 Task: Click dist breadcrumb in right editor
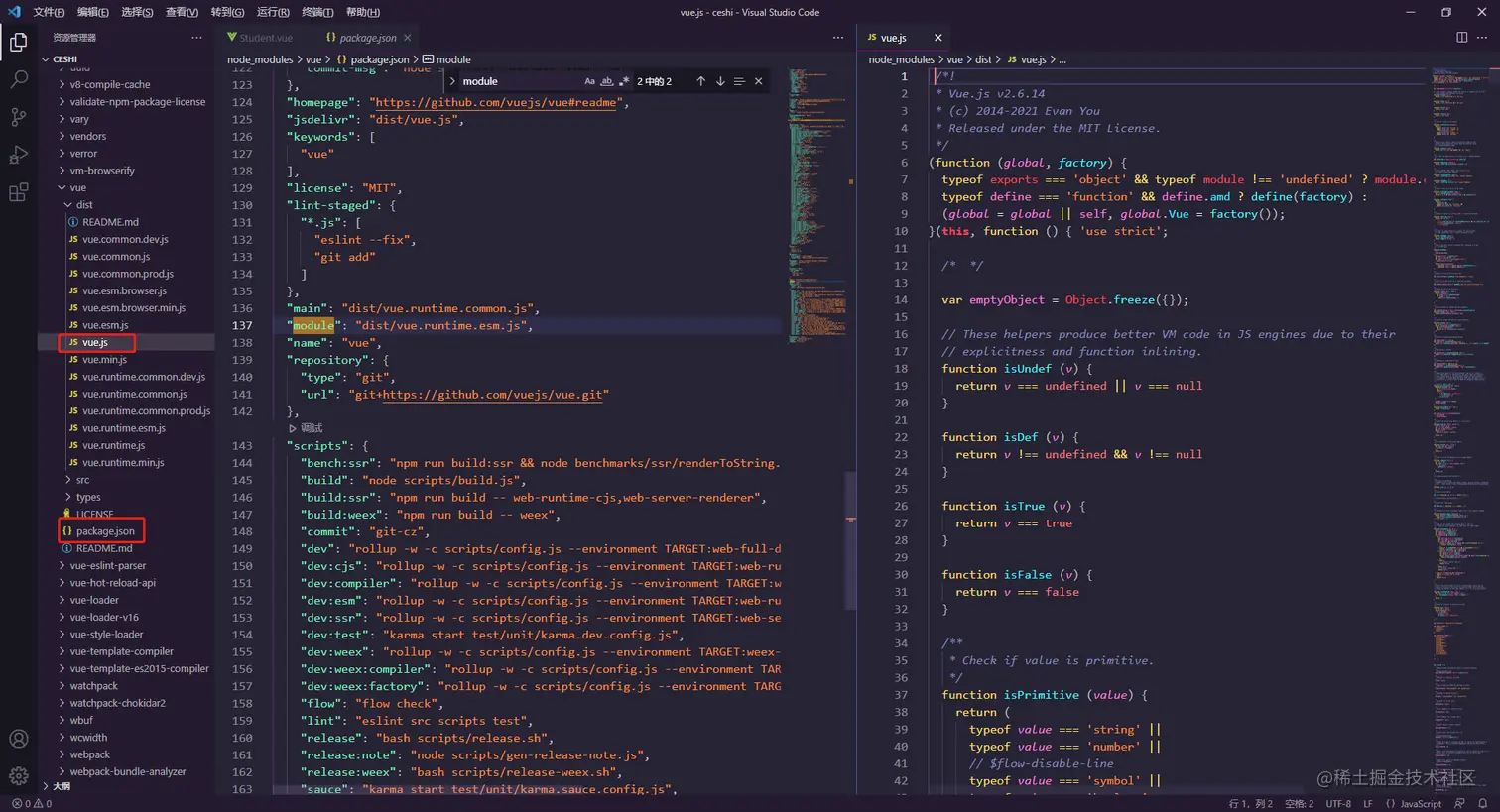(x=982, y=59)
